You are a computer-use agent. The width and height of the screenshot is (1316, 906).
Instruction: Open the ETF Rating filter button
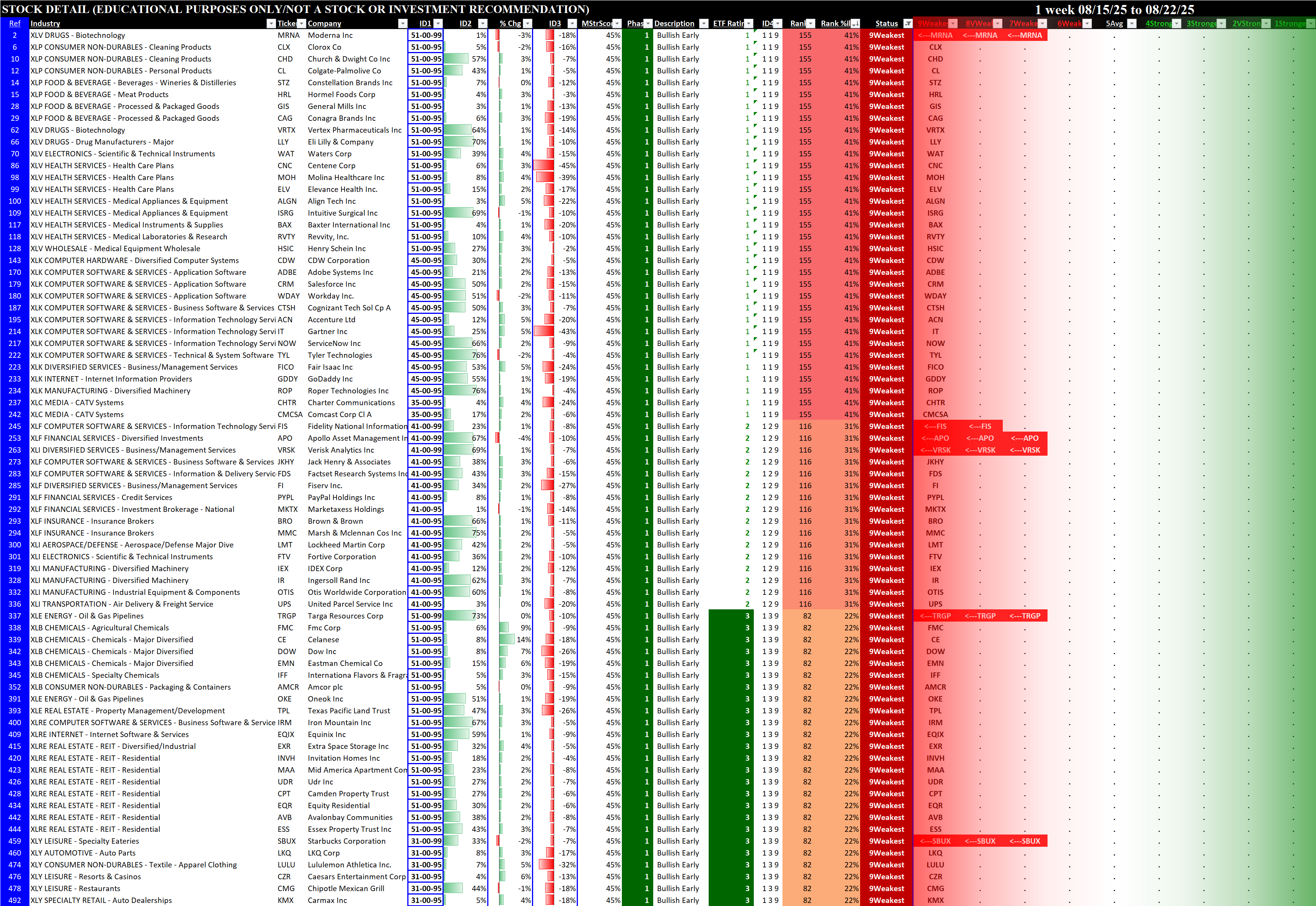748,23
